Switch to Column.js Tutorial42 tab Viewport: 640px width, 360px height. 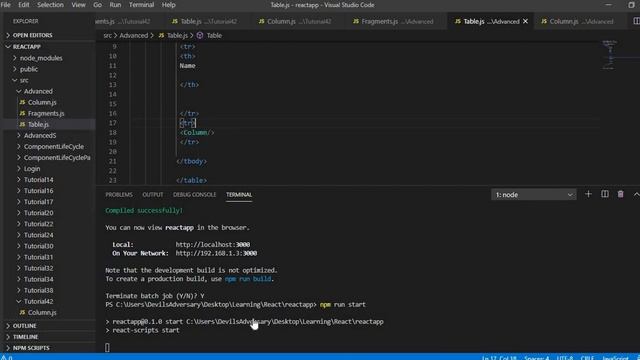[x=295, y=21]
